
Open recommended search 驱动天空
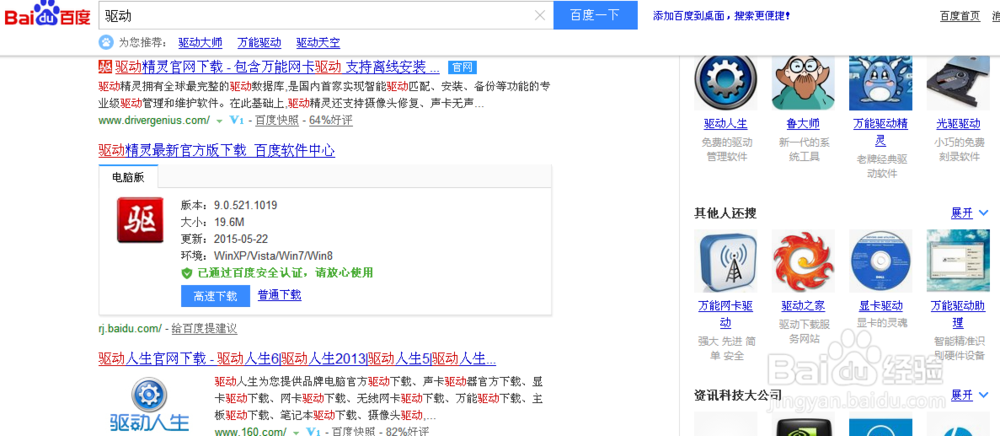318,43
